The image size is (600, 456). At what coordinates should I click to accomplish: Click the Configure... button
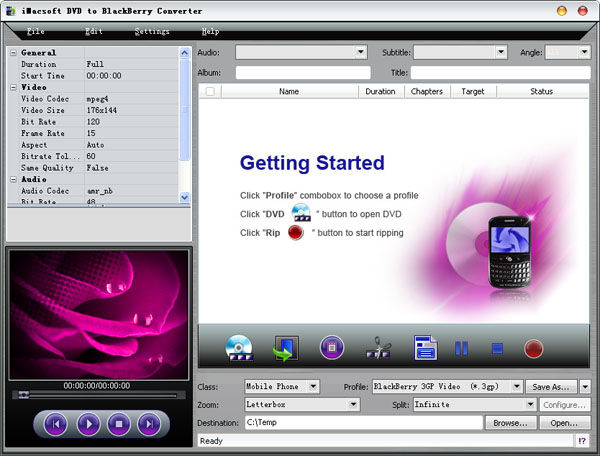564,405
